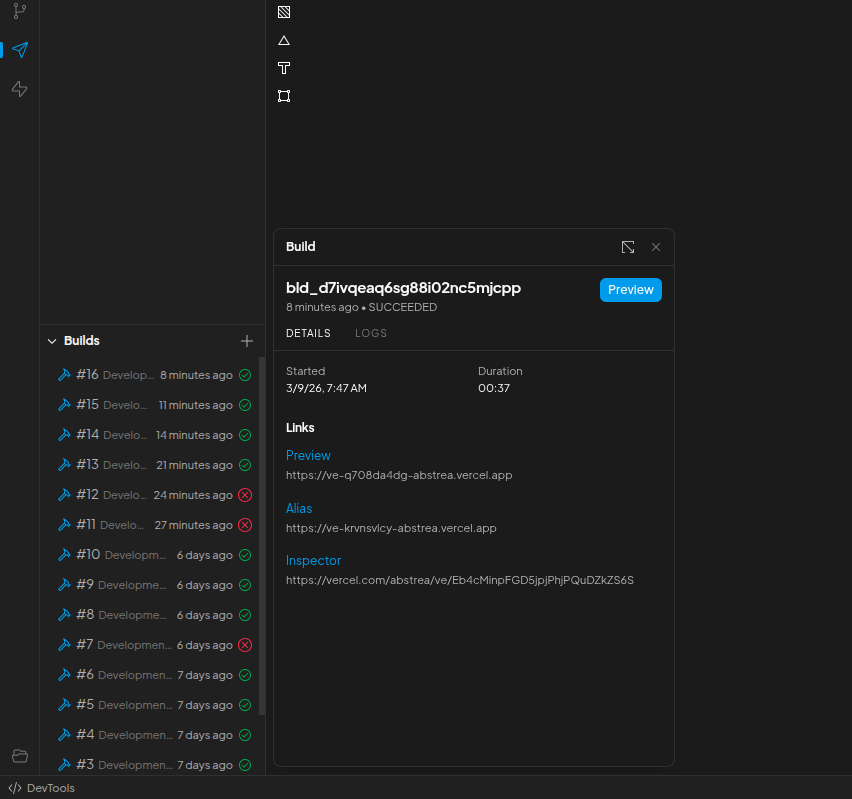The height and width of the screenshot is (799, 852).
Task: Collapse the Builds section chevron
Action: (52, 341)
